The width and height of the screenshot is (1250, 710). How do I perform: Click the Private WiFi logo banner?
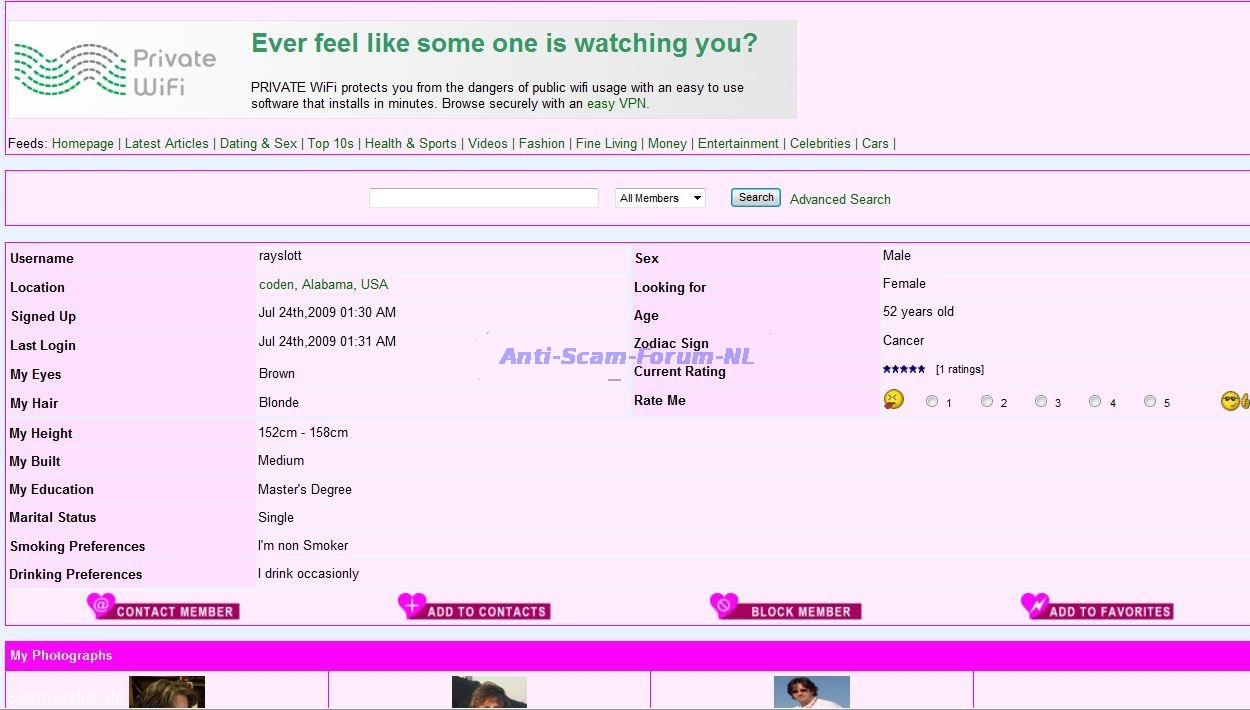click(x=116, y=70)
